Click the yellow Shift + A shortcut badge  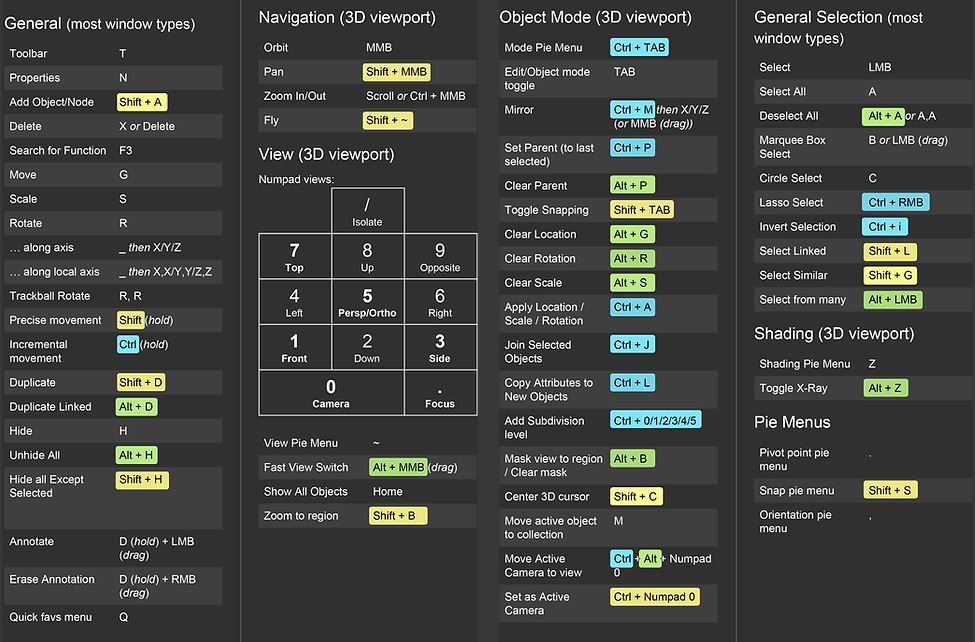point(142,102)
